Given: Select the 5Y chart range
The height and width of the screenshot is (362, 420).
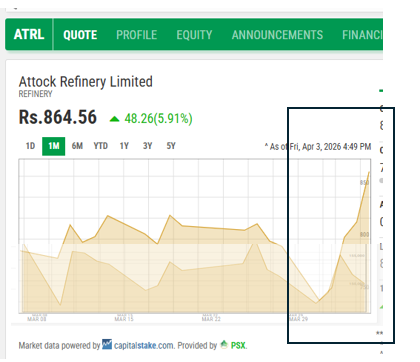Looking at the screenshot, I should tap(171, 146).
